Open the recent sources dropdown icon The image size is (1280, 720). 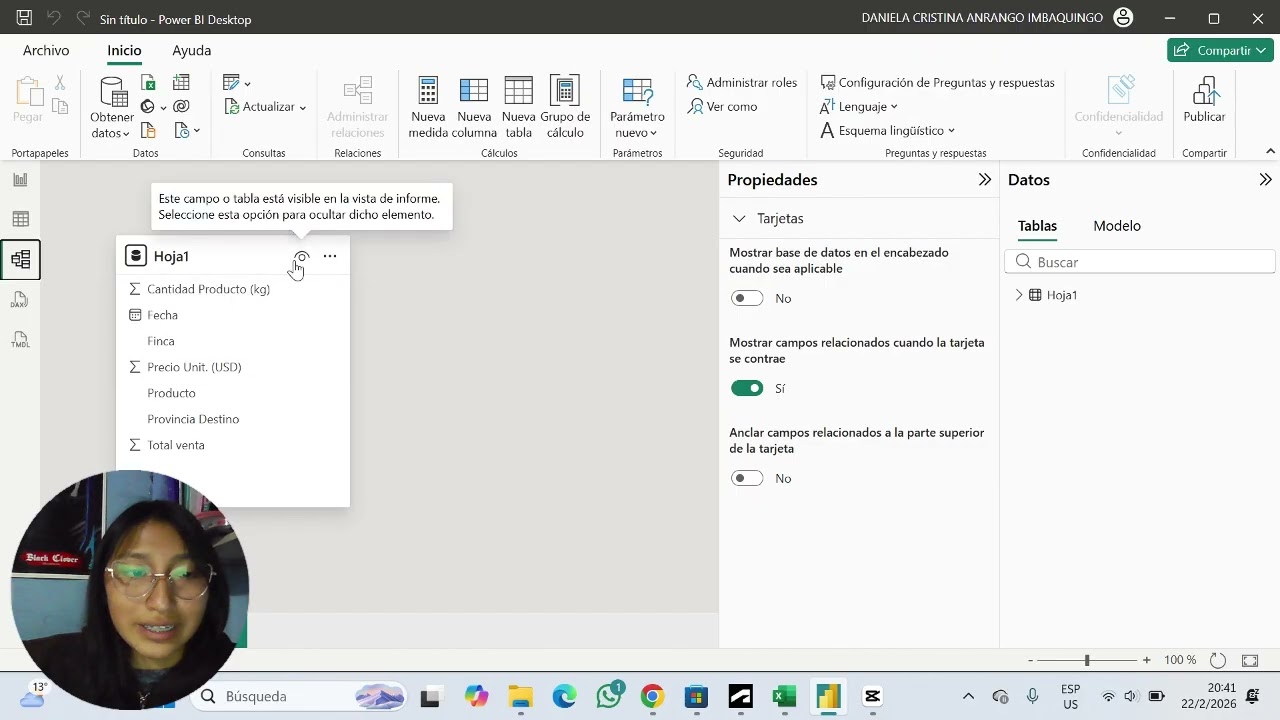186,131
